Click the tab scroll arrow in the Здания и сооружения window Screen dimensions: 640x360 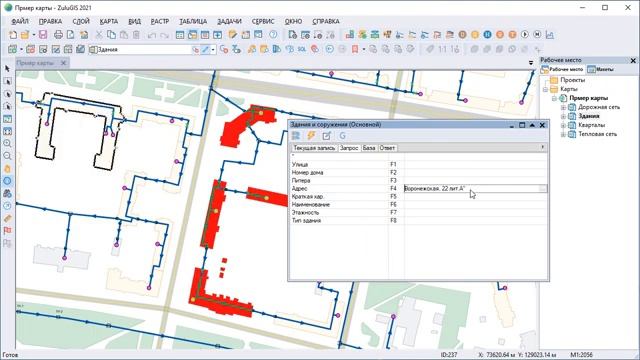click(542, 147)
